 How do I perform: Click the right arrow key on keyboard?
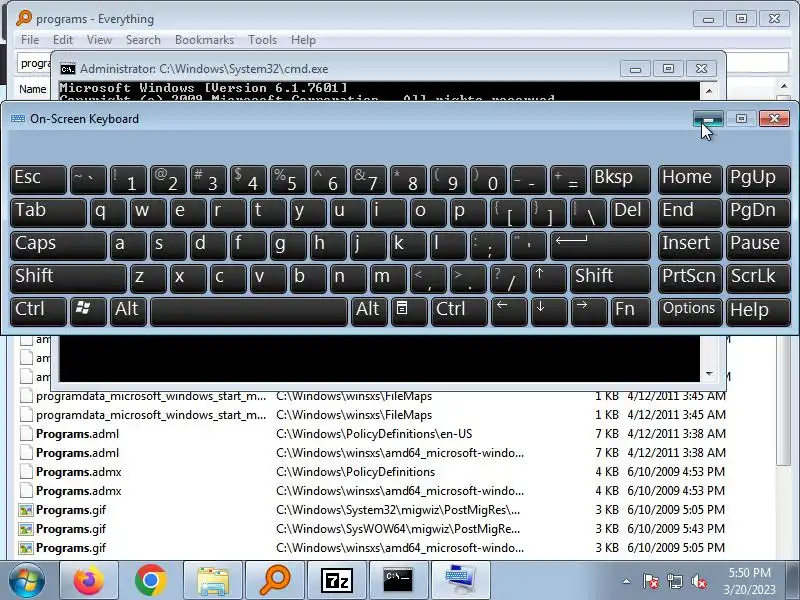click(589, 310)
